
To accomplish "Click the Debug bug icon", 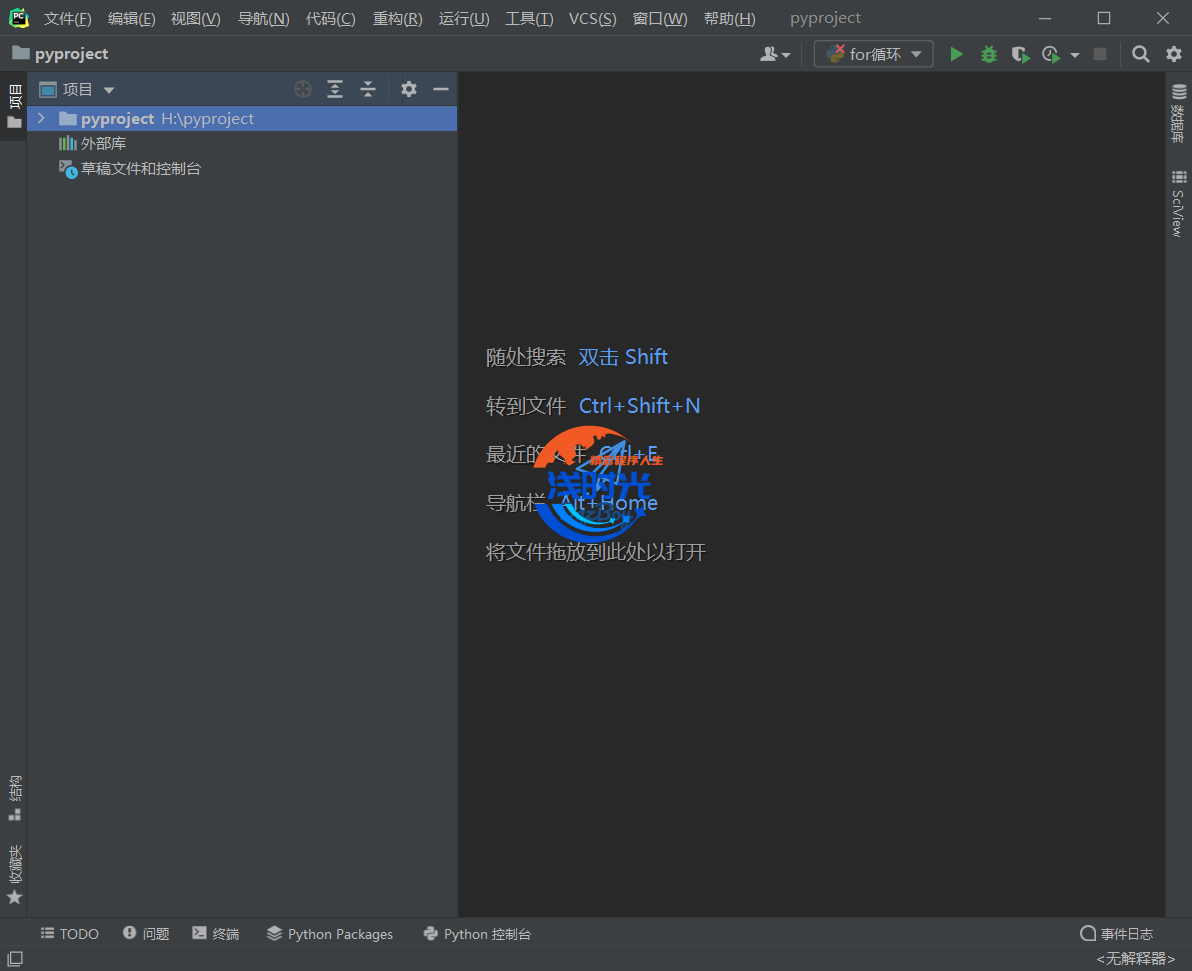I will pos(988,54).
